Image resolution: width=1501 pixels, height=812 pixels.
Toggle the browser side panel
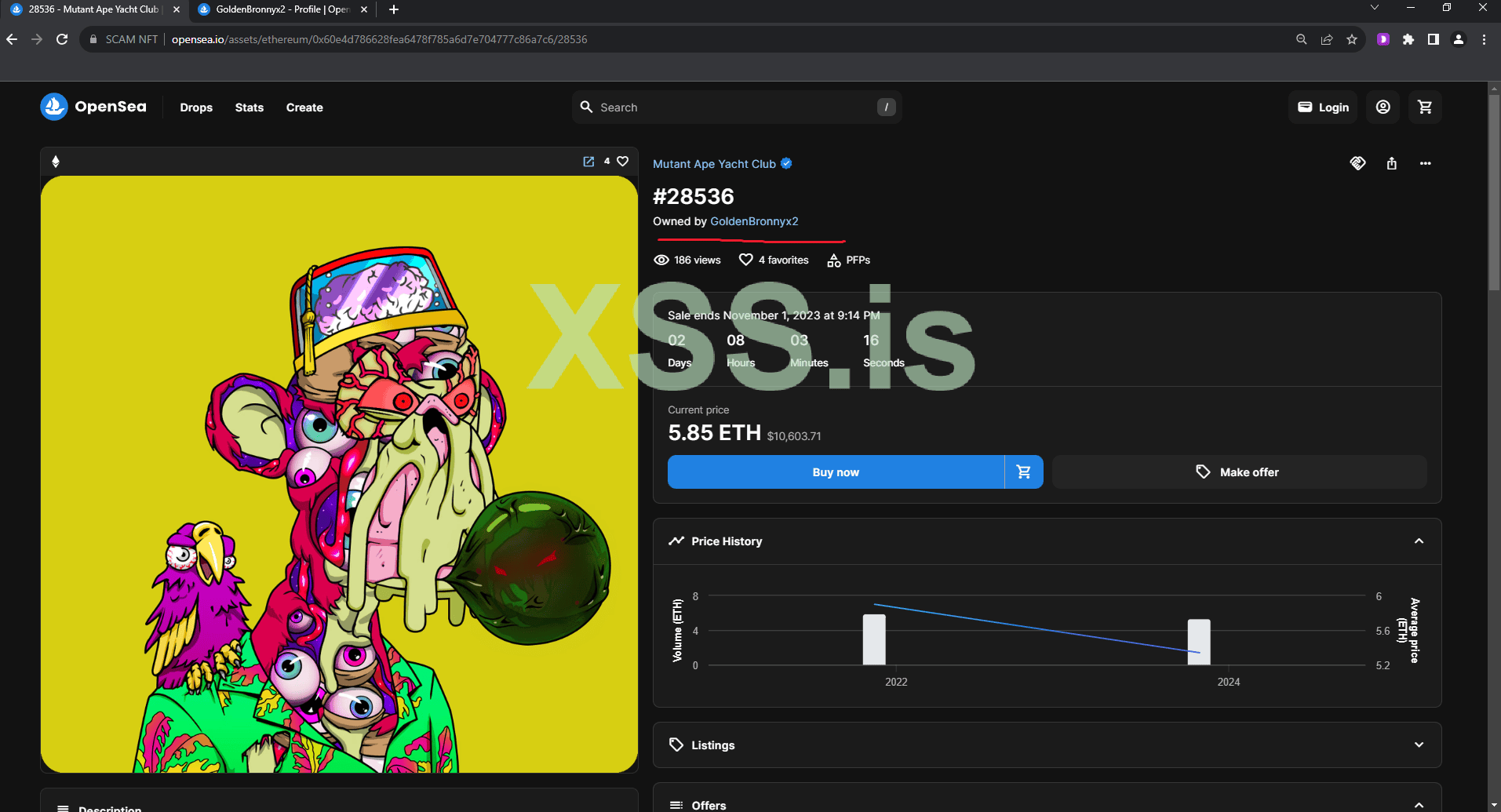(x=1434, y=39)
